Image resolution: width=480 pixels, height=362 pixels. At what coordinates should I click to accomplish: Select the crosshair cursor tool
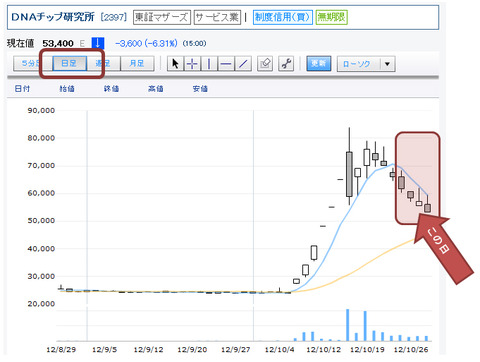click(x=192, y=63)
